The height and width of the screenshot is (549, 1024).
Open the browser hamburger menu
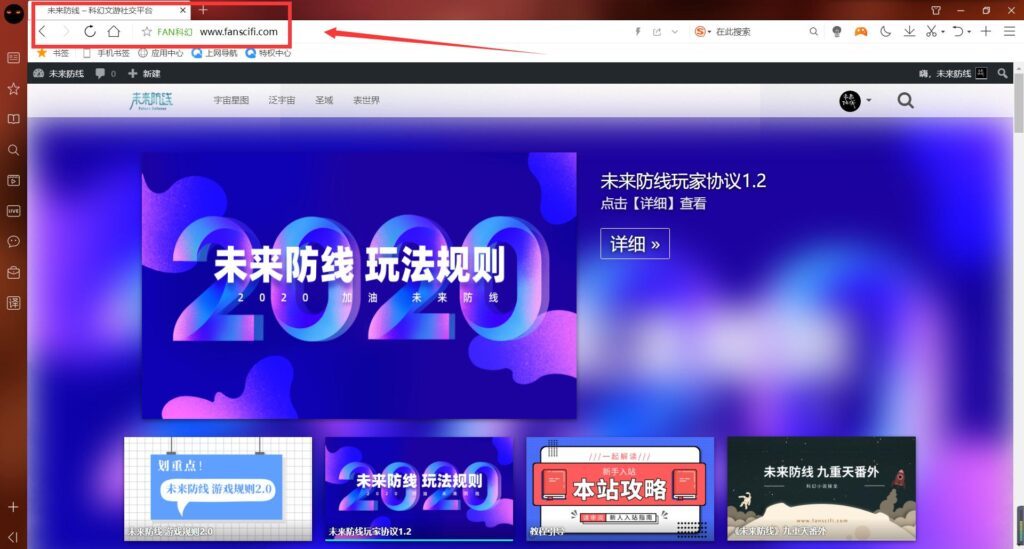point(1010,31)
